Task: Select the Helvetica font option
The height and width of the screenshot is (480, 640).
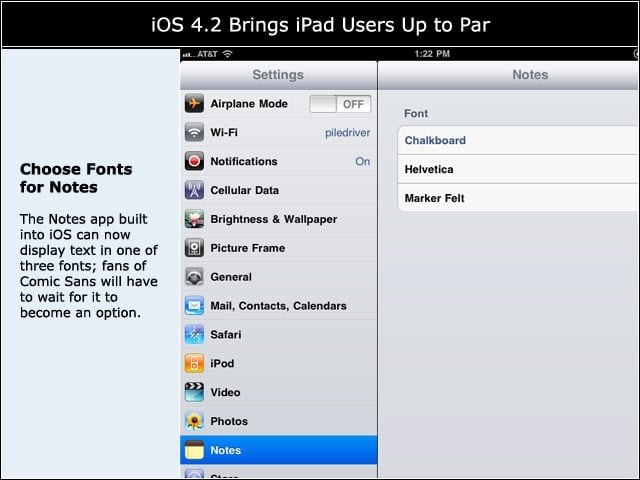Action: [x=519, y=169]
